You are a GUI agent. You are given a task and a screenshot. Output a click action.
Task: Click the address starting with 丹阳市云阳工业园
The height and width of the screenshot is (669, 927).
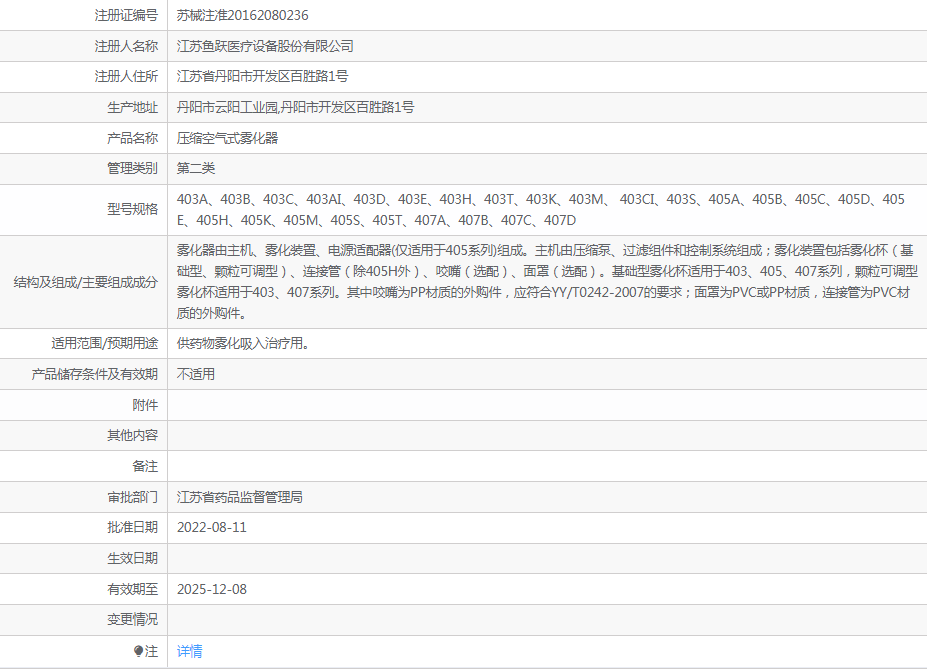point(295,108)
